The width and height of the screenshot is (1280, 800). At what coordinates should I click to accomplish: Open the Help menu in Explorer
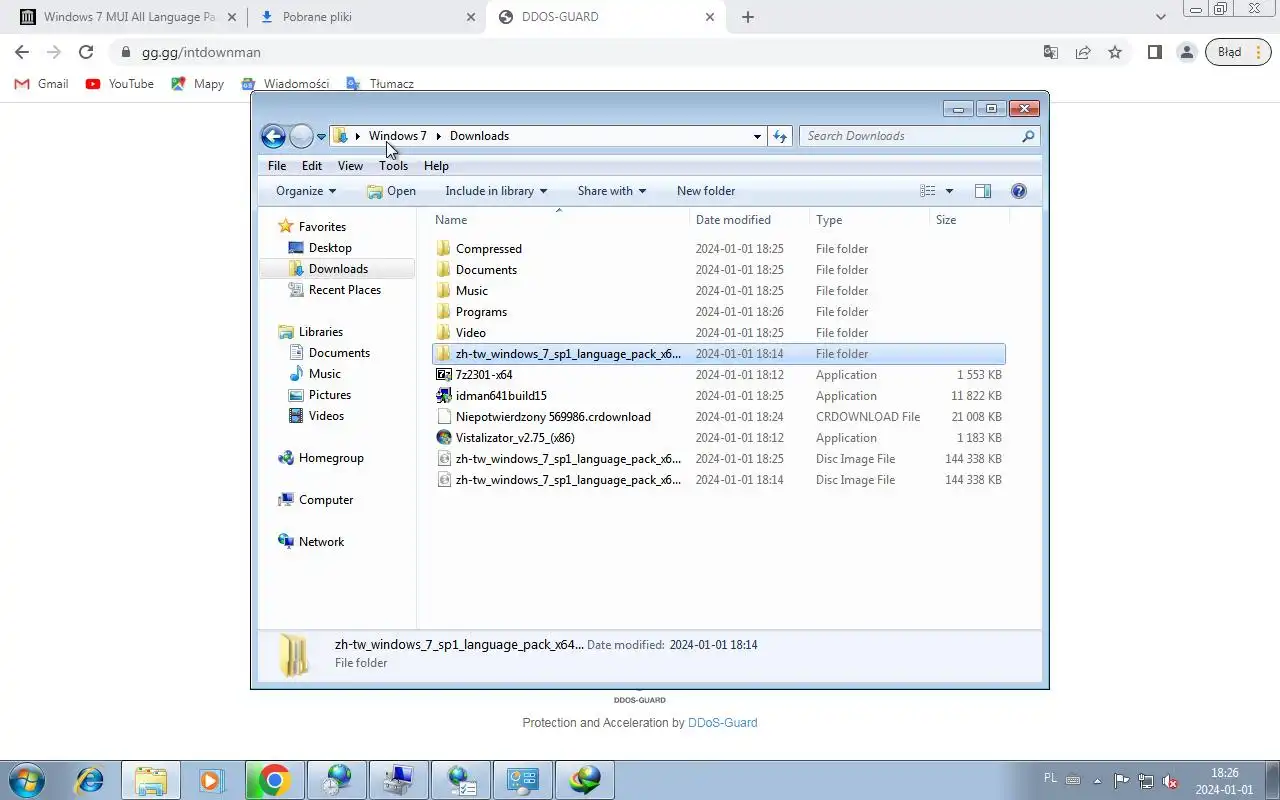[436, 166]
